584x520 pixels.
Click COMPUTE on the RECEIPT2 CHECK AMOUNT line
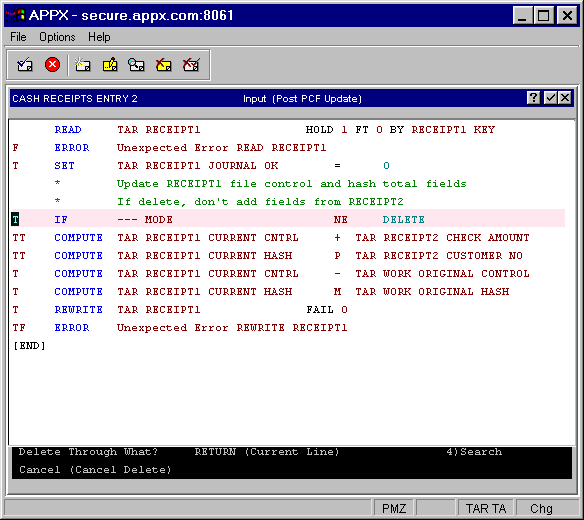[x=78, y=237]
